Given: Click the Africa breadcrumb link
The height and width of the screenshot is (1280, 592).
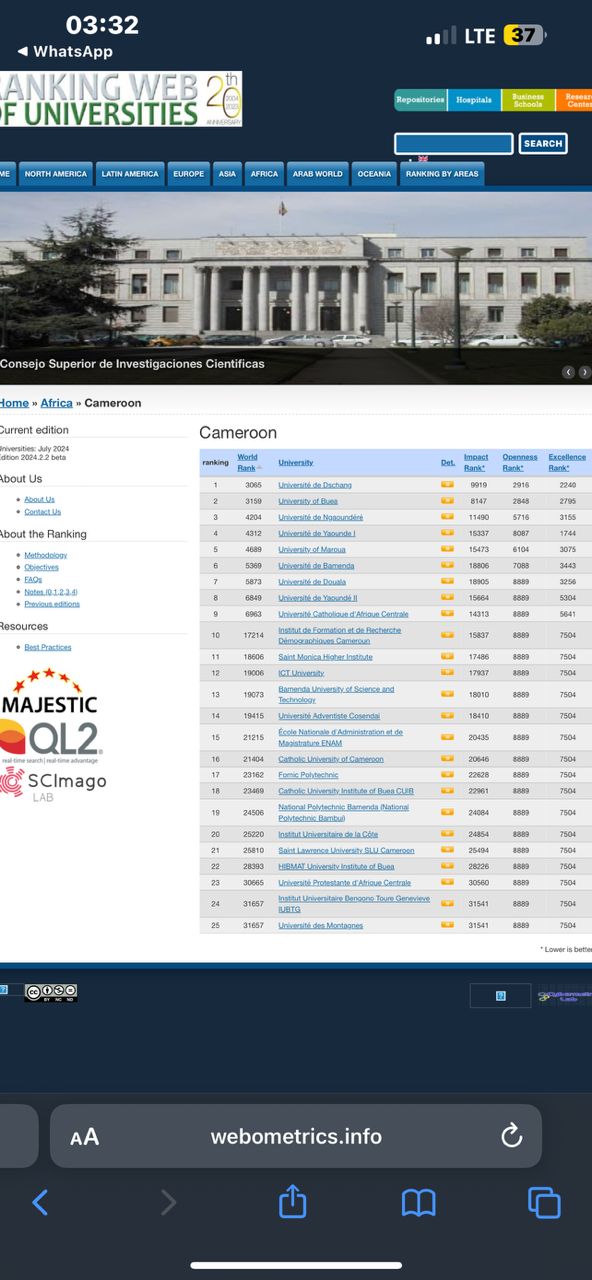Looking at the screenshot, I should pyautogui.click(x=56, y=403).
